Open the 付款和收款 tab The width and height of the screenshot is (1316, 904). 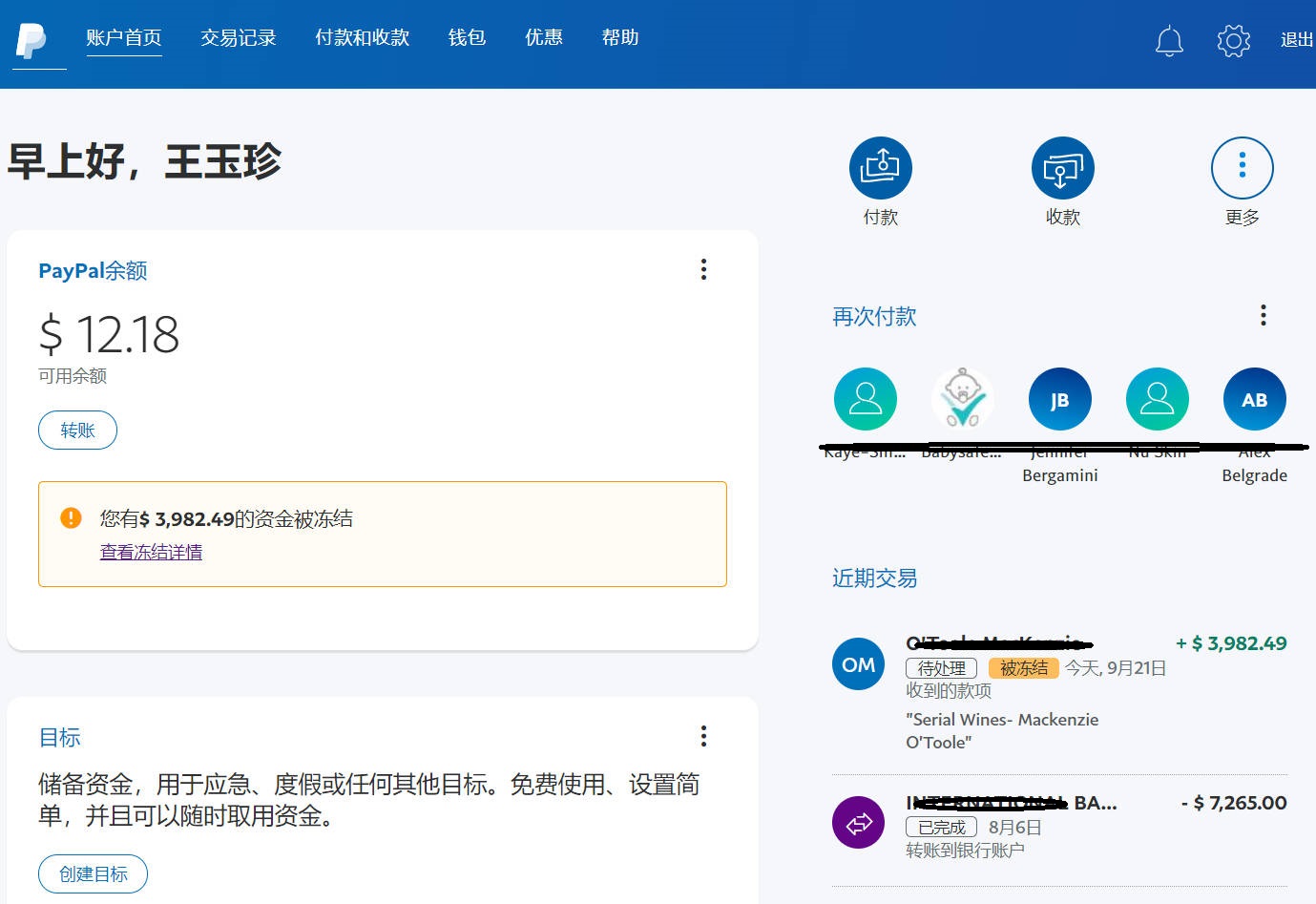tap(363, 37)
